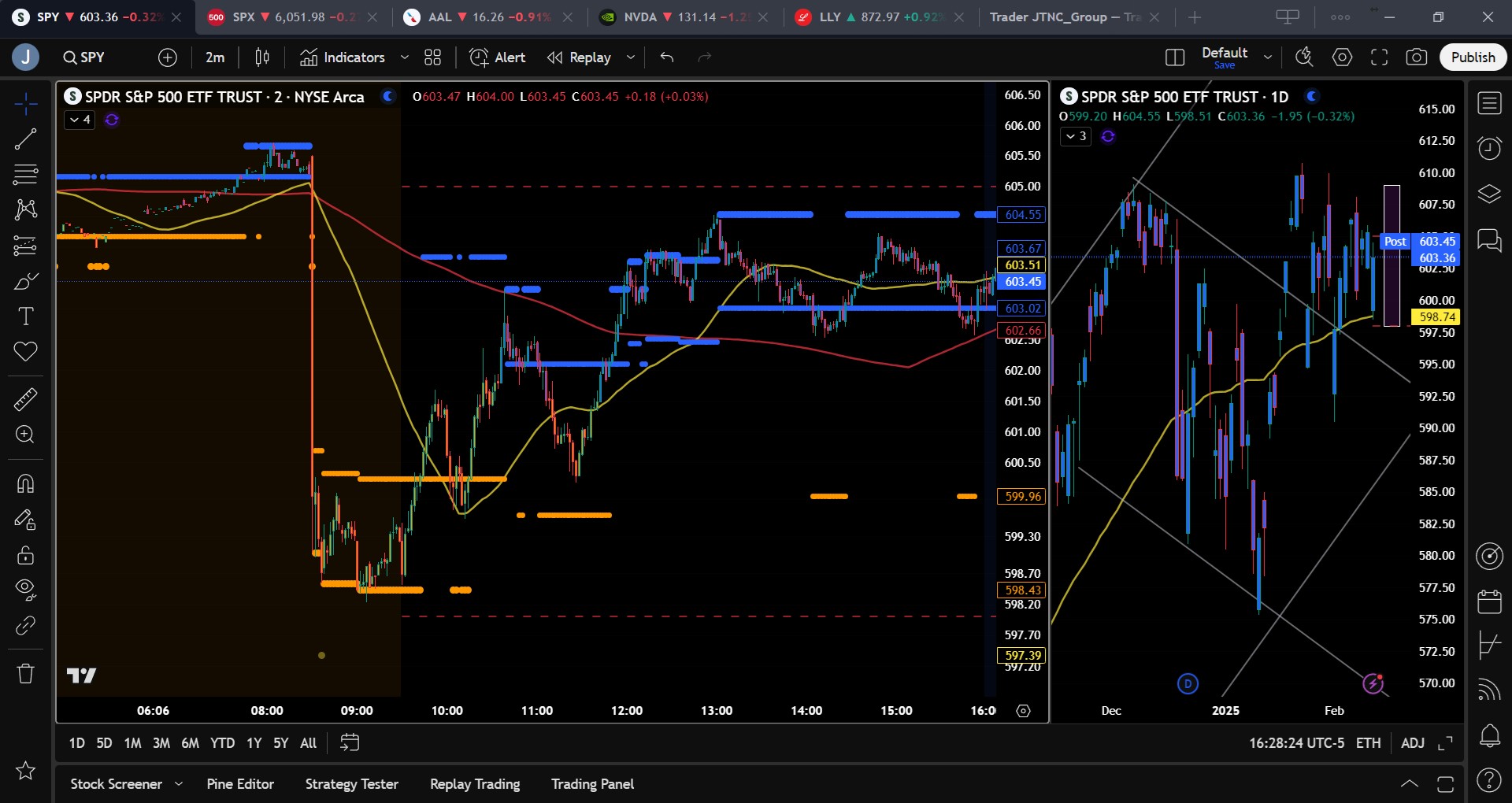Open the alerts clock panel
Viewport: 1512px width, 803px height.
tap(1489, 148)
